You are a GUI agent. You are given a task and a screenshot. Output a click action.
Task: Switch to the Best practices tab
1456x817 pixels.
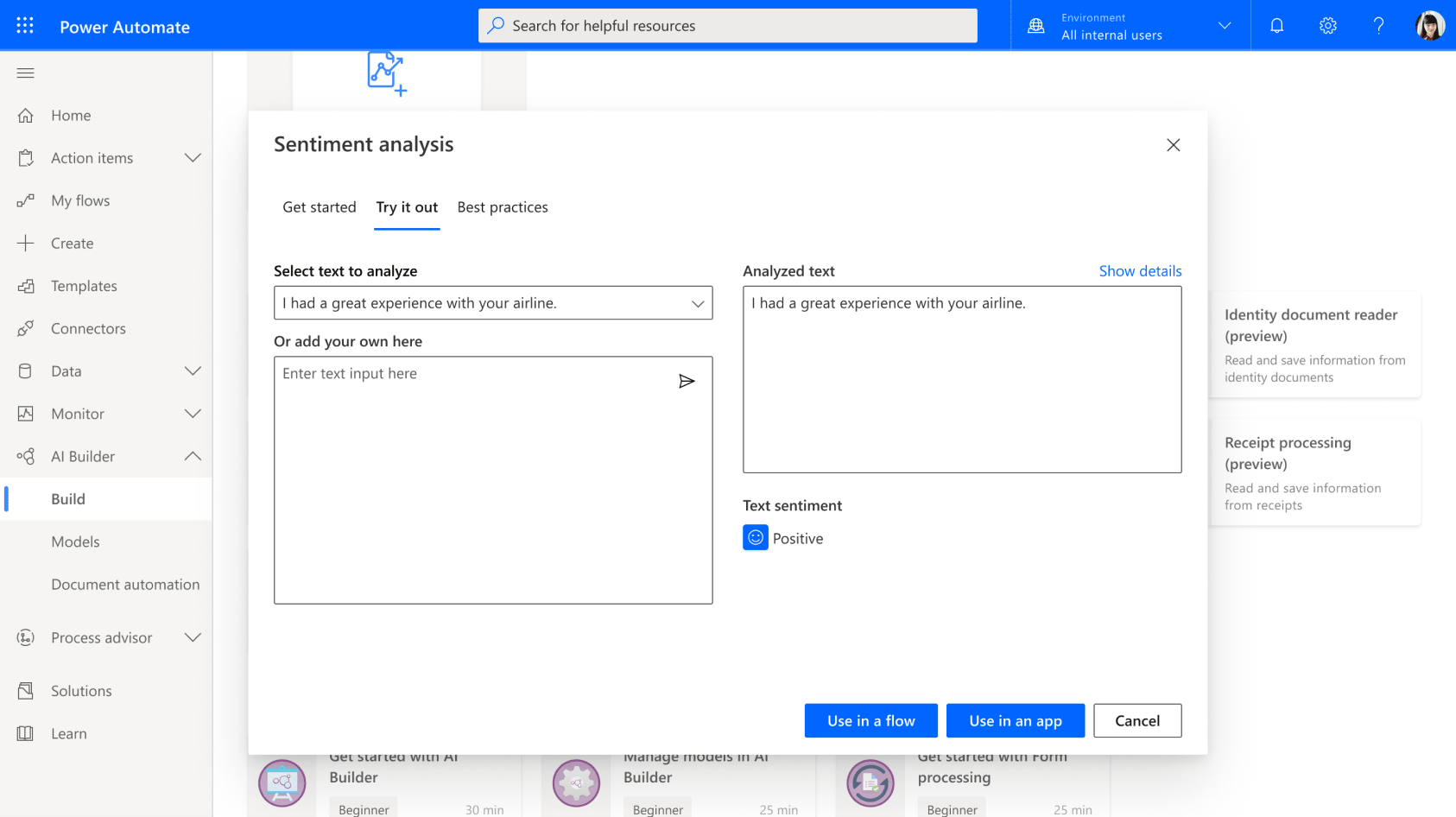(503, 207)
